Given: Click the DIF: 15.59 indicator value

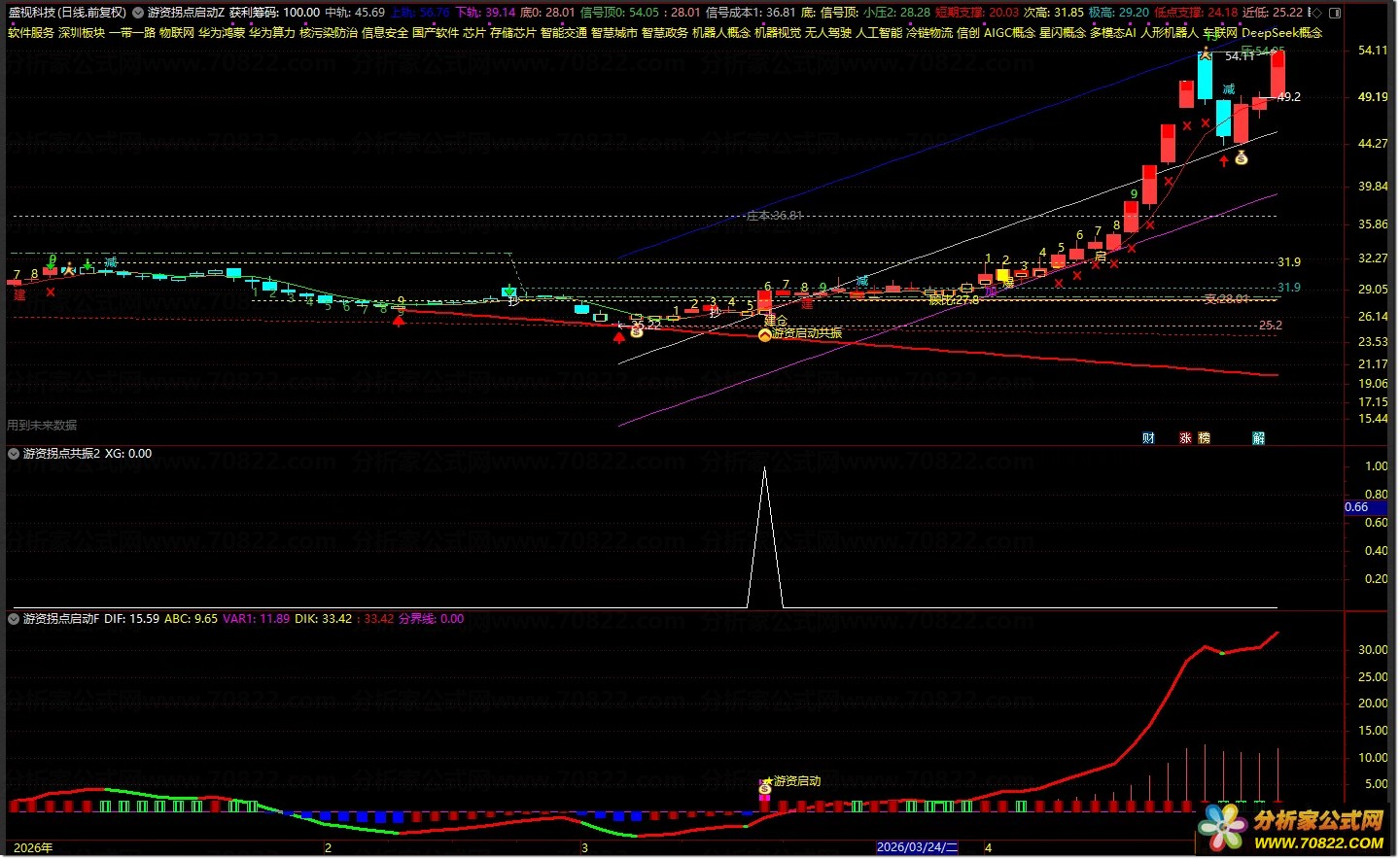Looking at the screenshot, I should (131, 618).
